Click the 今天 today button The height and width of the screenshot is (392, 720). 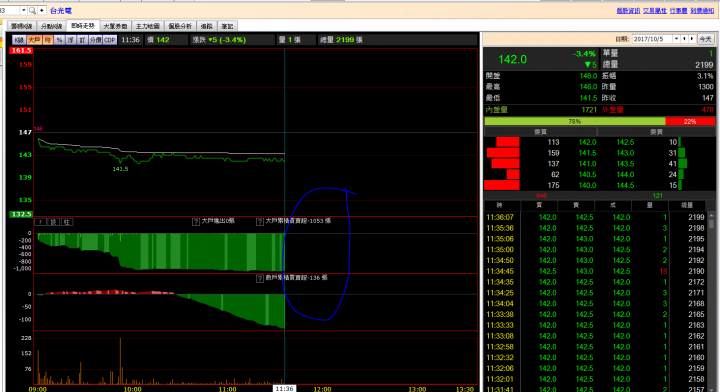coord(705,39)
